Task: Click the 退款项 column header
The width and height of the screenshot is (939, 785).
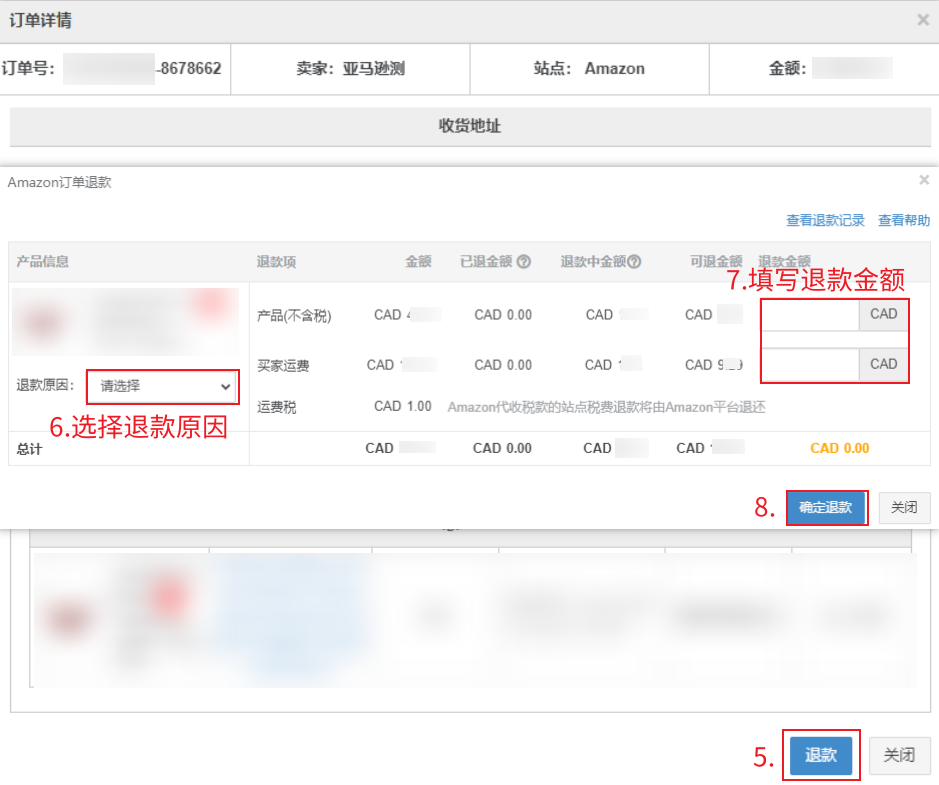Action: click(x=276, y=262)
